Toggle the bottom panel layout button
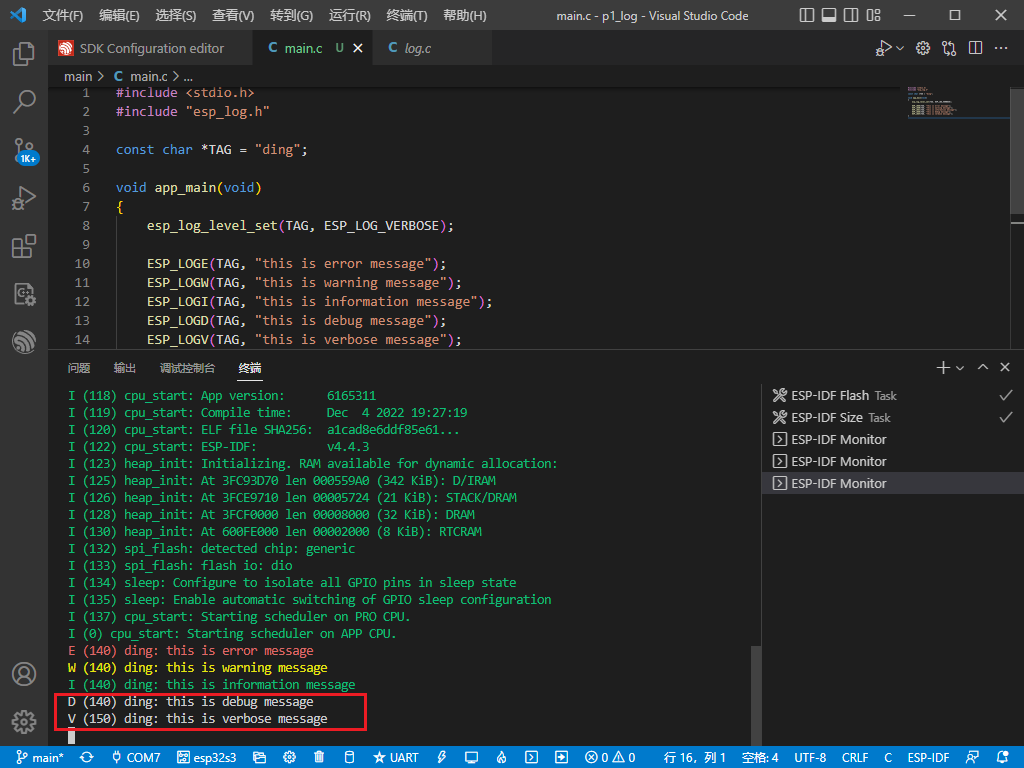Screen dimensions: 1024x768 (829, 16)
